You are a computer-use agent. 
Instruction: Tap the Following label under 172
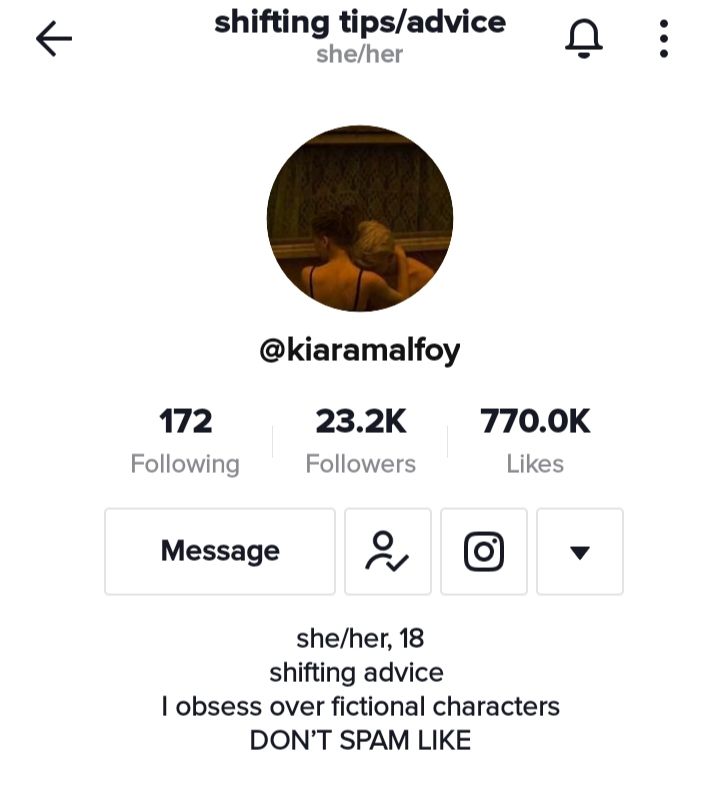tap(185, 464)
